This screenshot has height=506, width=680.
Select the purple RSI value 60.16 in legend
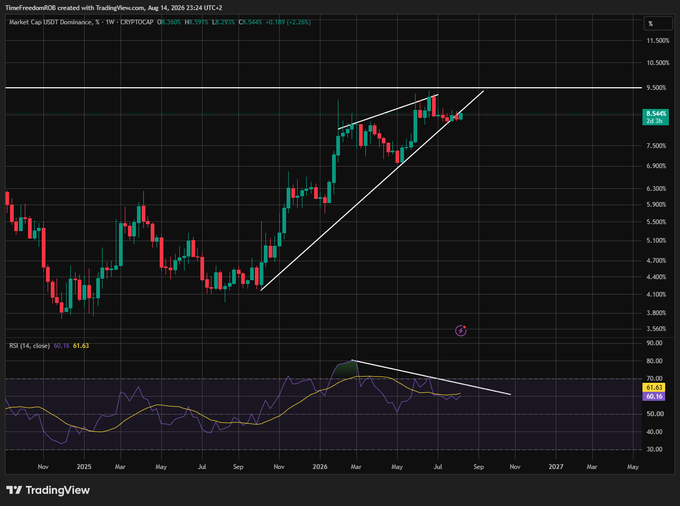pyautogui.click(x=61, y=346)
